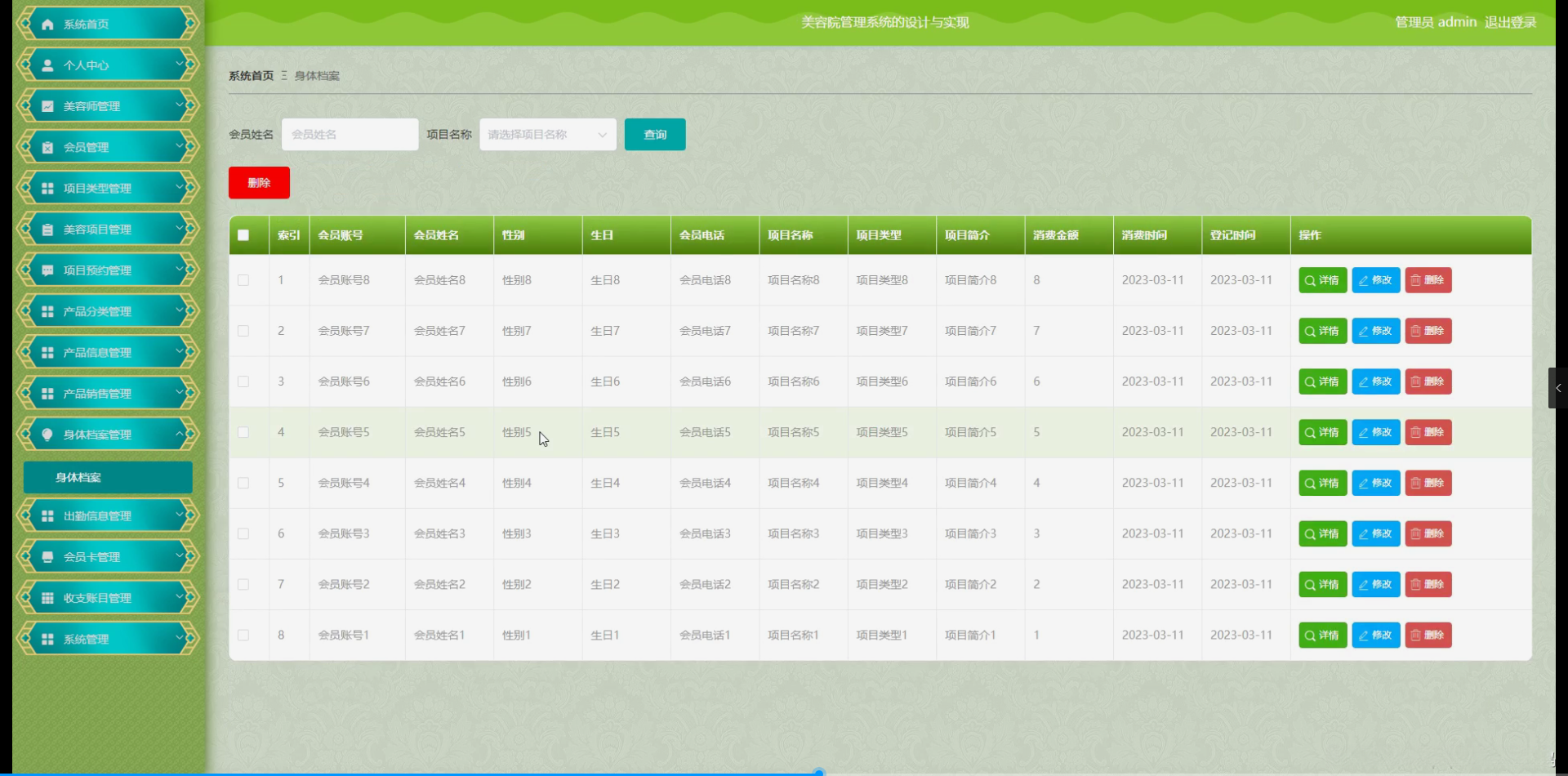This screenshot has width=1568, height=776.
Task: Check the row for 会员账号1
Action: coord(243,635)
